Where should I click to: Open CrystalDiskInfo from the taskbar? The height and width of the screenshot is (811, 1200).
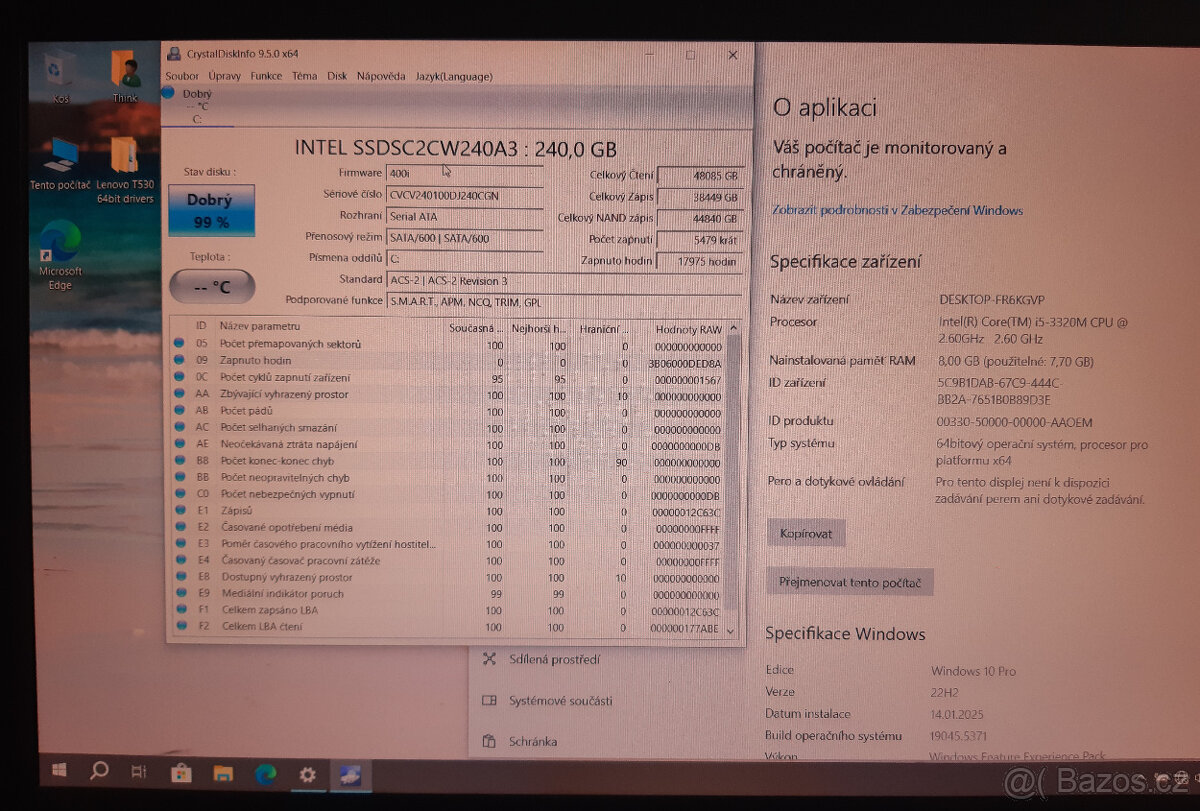tap(349, 773)
